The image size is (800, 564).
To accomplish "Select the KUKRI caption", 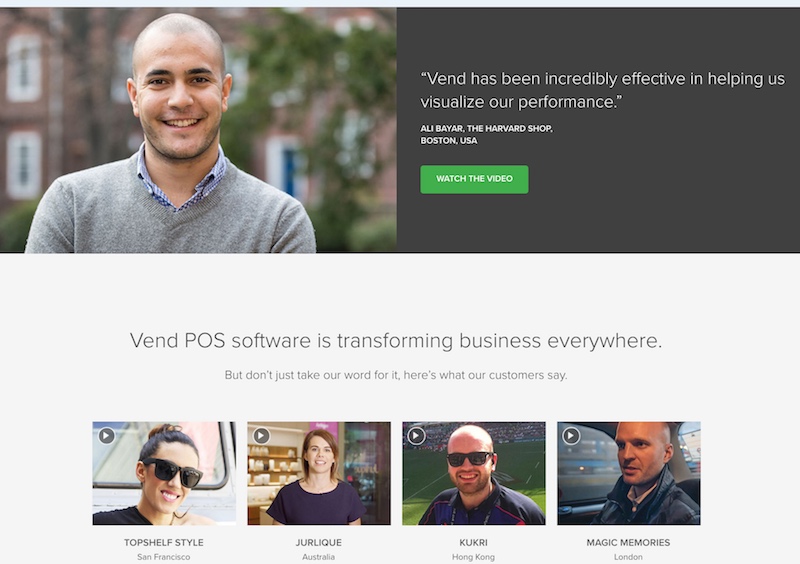I will coord(473,543).
